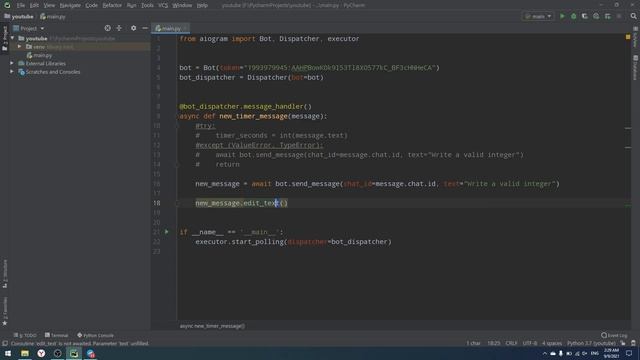
Task: Click the fold marker on line 9
Action: pyautogui.click(x=178, y=116)
